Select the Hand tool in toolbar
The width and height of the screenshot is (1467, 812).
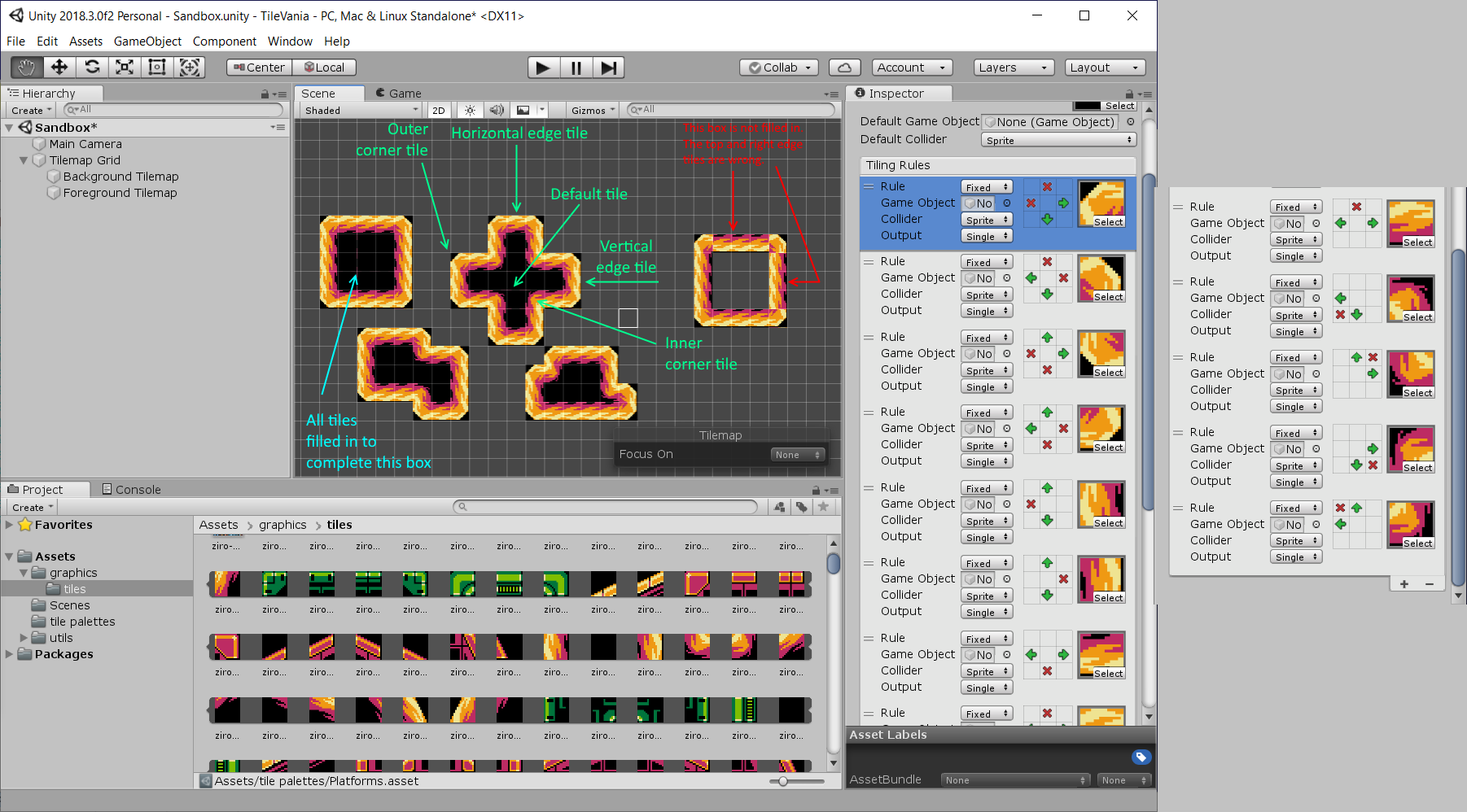click(x=27, y=68)
